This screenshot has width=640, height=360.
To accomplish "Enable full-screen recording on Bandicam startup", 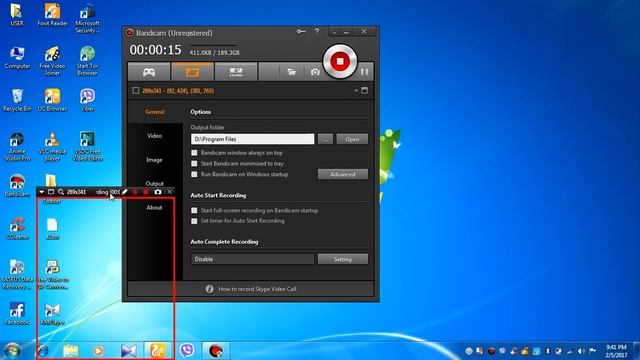I will 194,210.
